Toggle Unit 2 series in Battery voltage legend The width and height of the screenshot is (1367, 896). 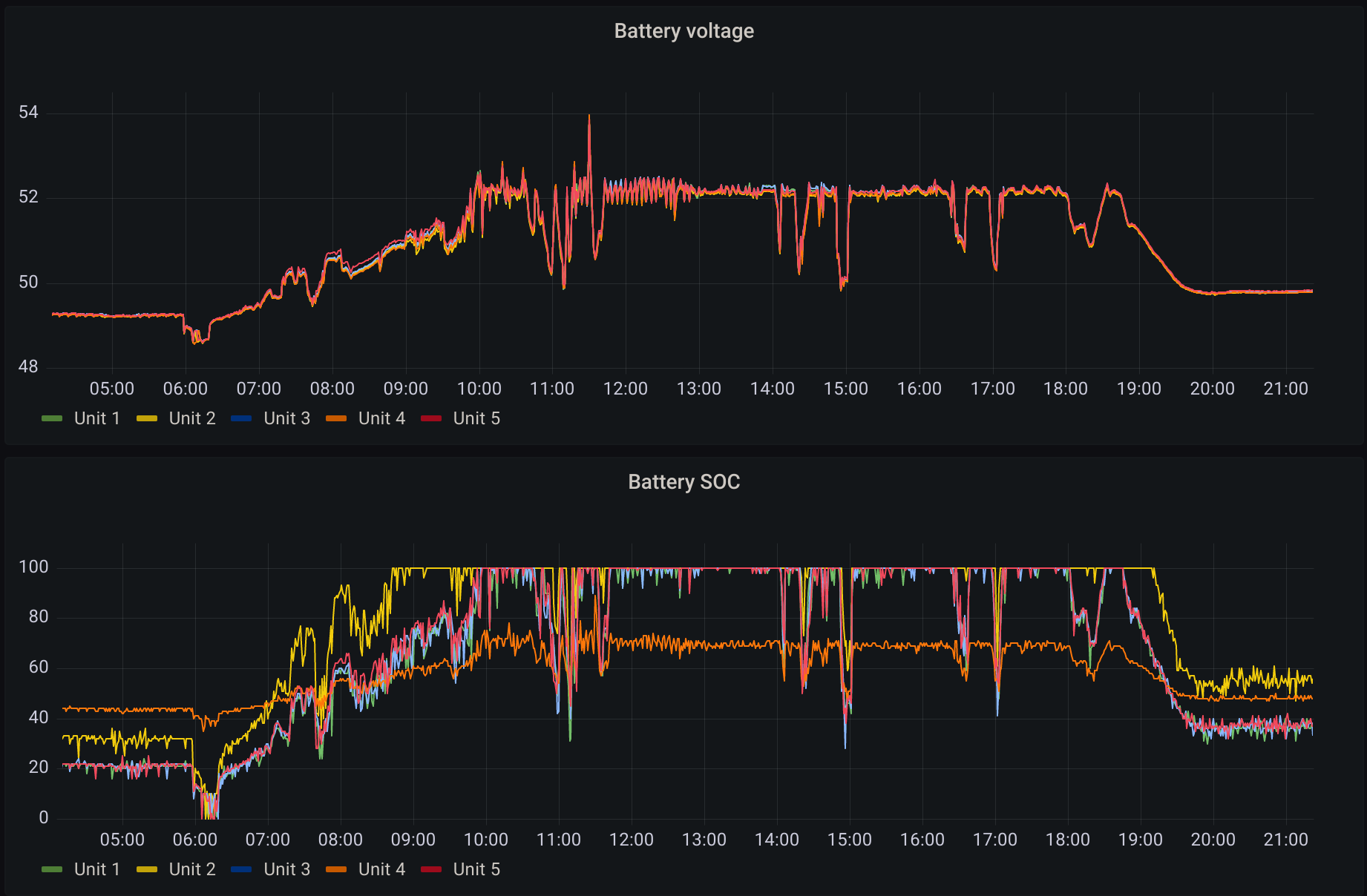tap(192, 418)
